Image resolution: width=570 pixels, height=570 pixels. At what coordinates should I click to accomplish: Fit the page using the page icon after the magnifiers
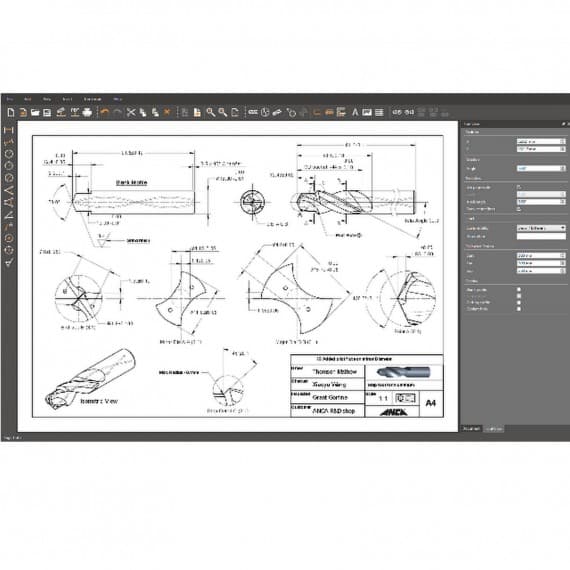[x=235, y=112]
